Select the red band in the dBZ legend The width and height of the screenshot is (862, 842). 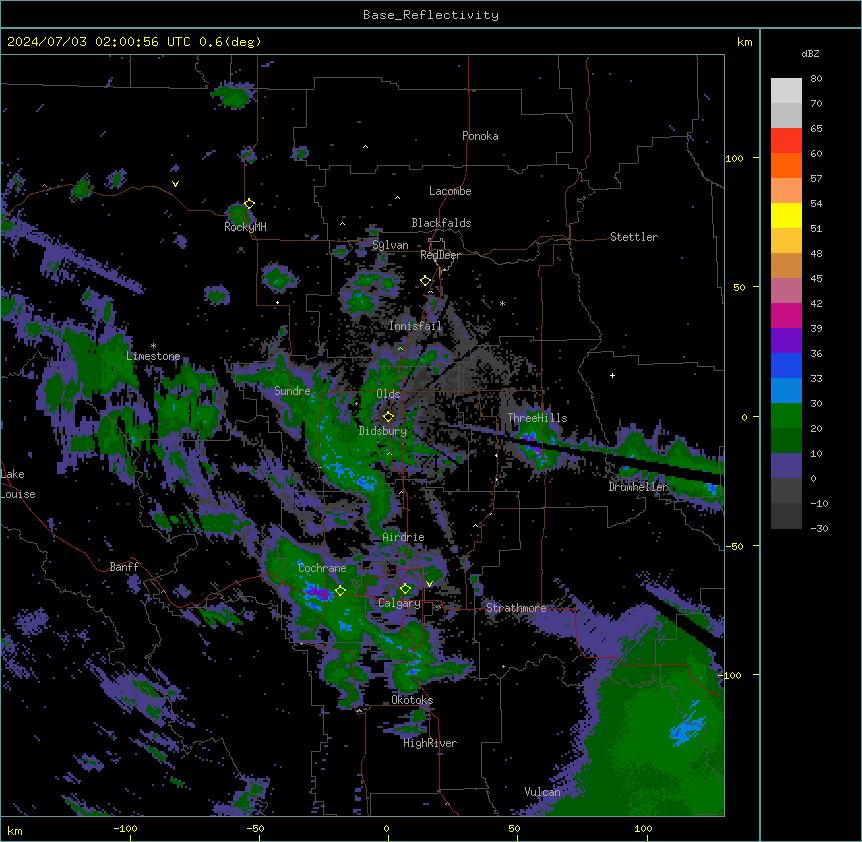click(x=786, y=140)
